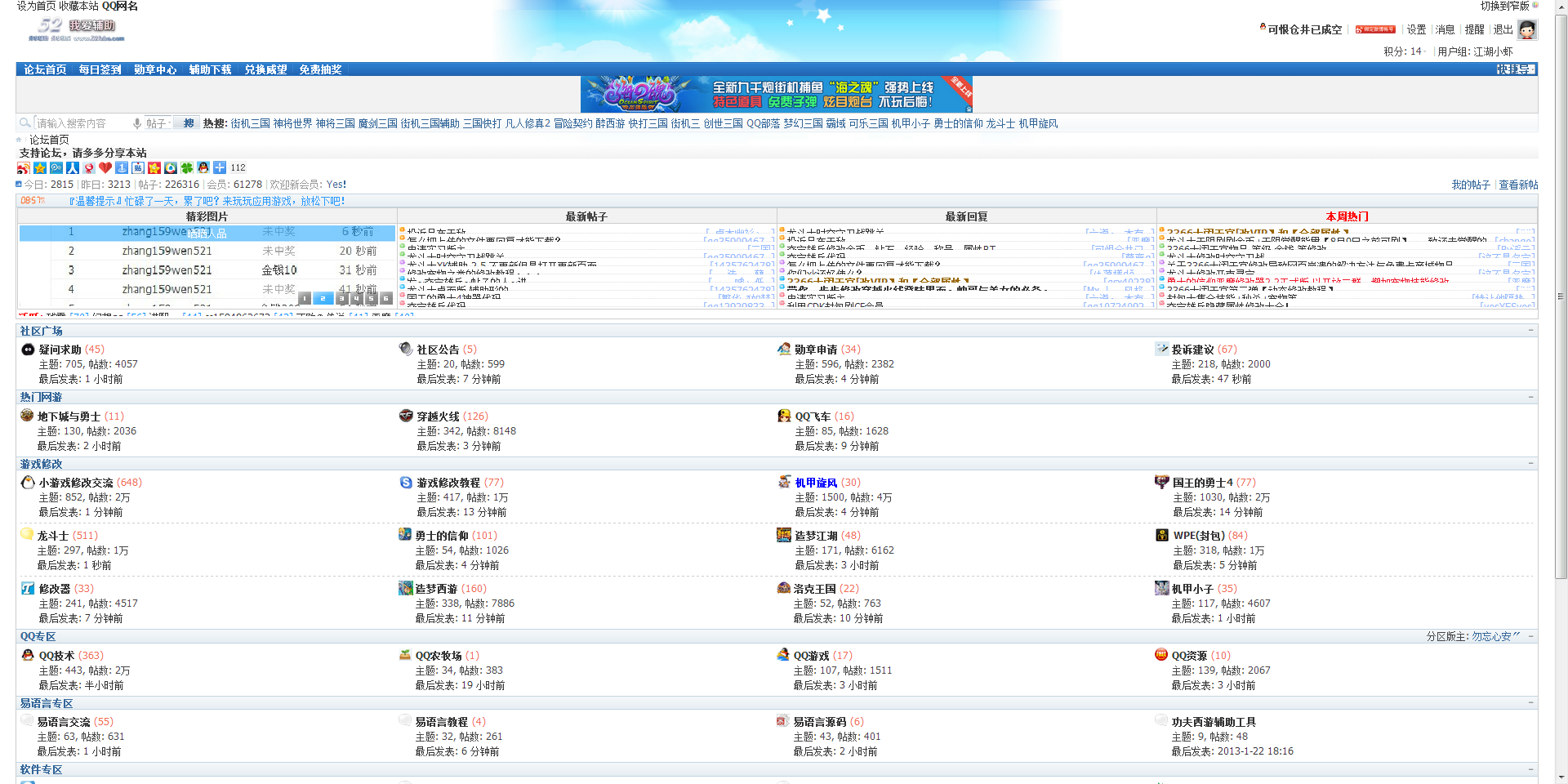The width and height of the screenshot is (1568, 784).
Task: Click the 社区公告 board icon
Action: coord(406,349)
